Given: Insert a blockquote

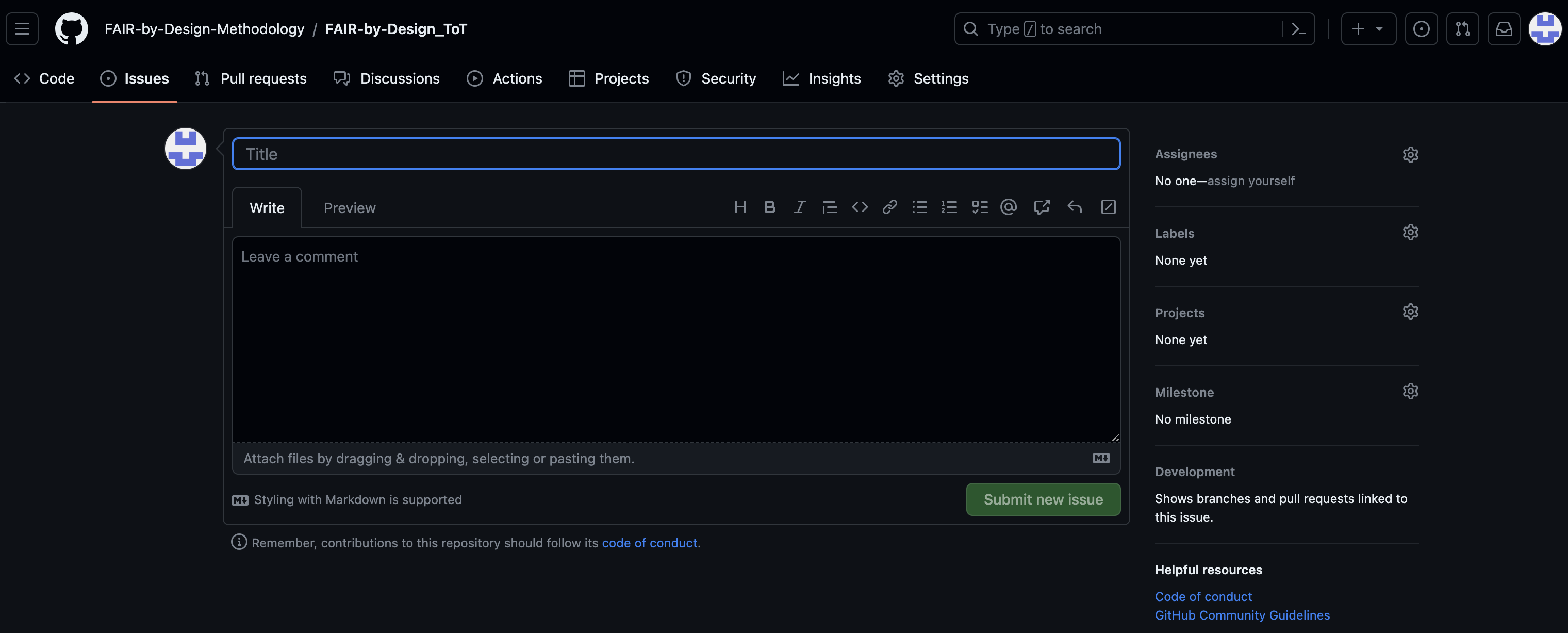Looking at the screenshot, I should pos(830,206).
